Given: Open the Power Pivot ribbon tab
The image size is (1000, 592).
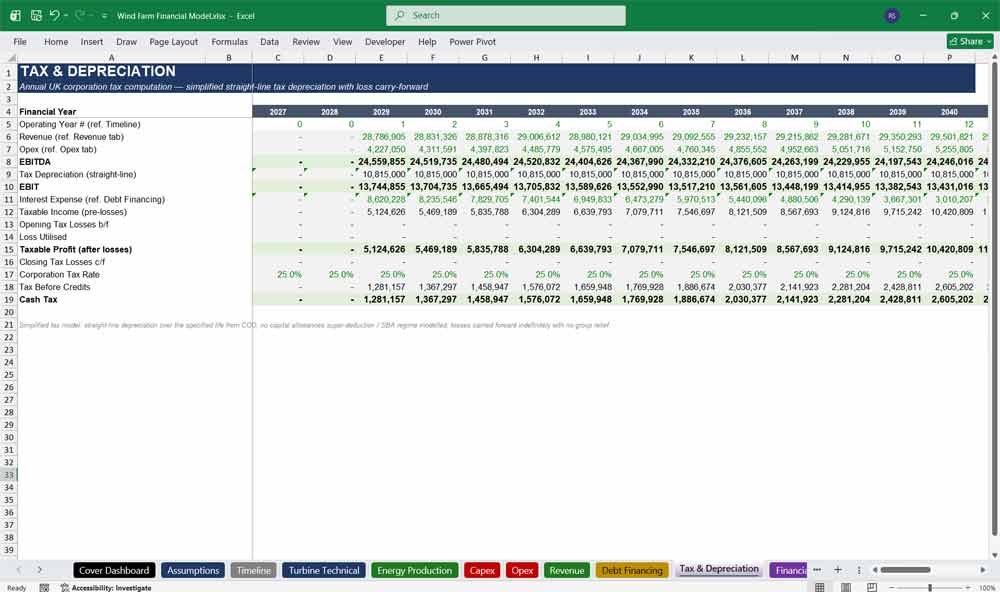Looking at the screenshot, I should (473, 41).
